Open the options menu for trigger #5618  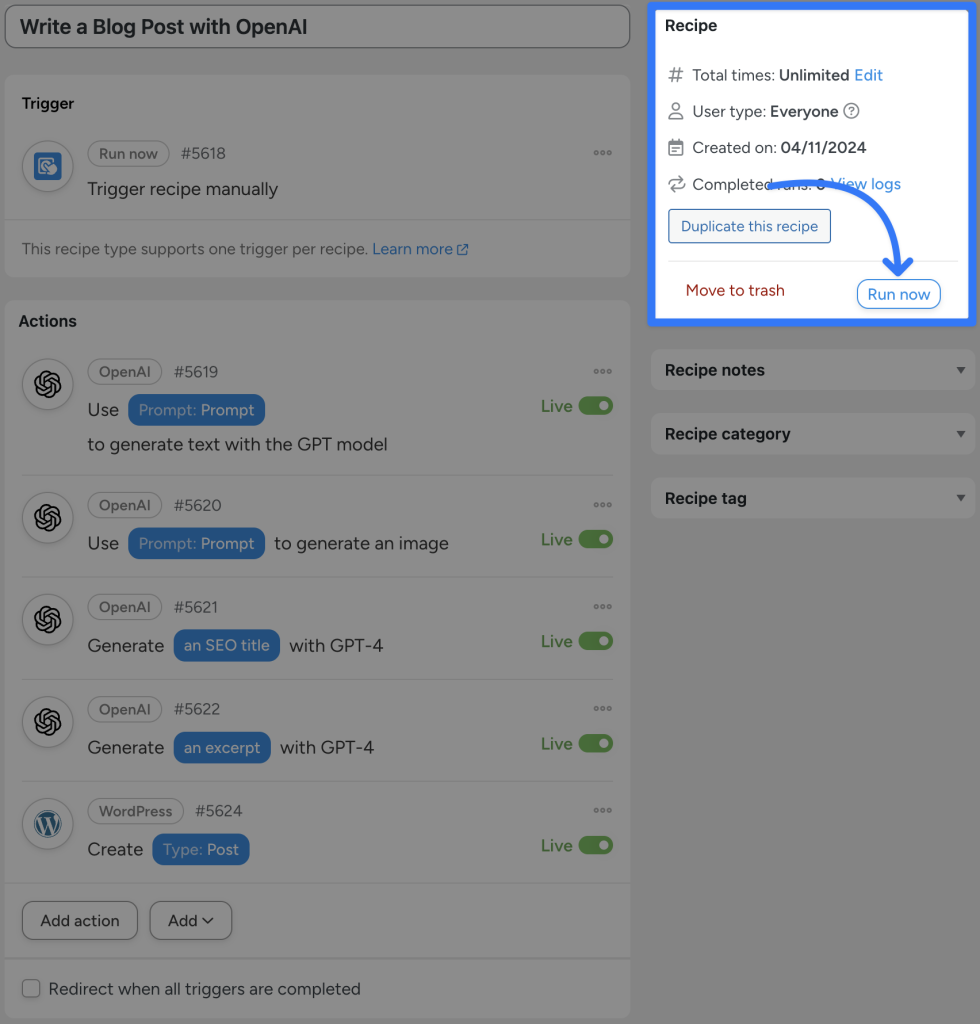point(602,153)
